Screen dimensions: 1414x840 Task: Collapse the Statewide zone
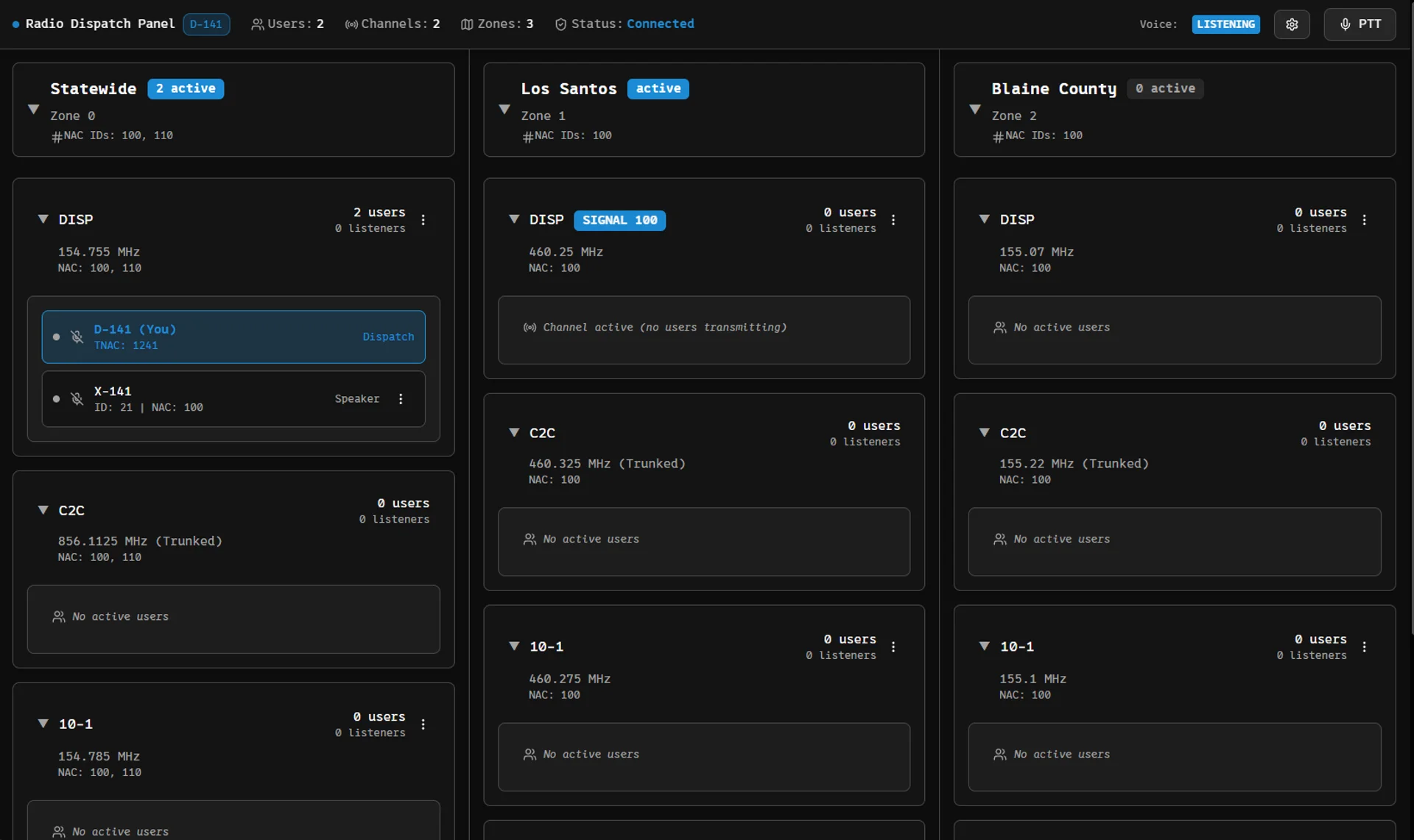34,110
